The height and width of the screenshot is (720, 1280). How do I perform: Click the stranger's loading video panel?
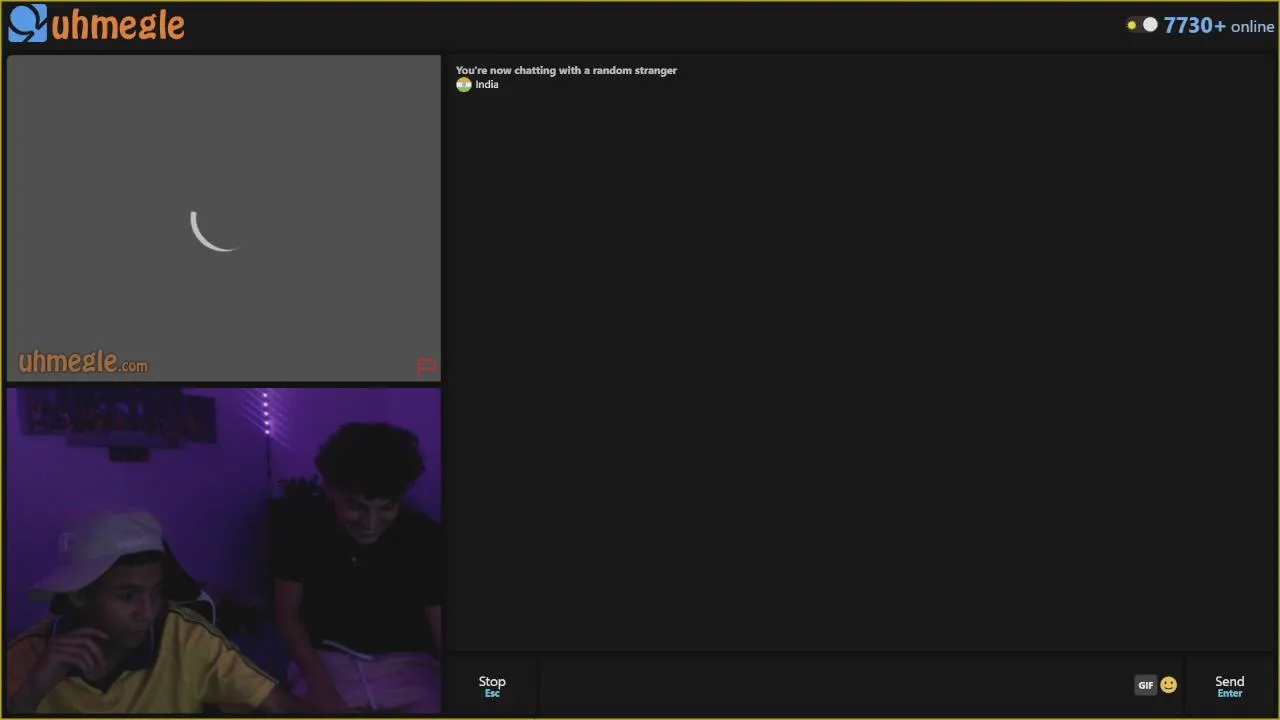point(224,218)
